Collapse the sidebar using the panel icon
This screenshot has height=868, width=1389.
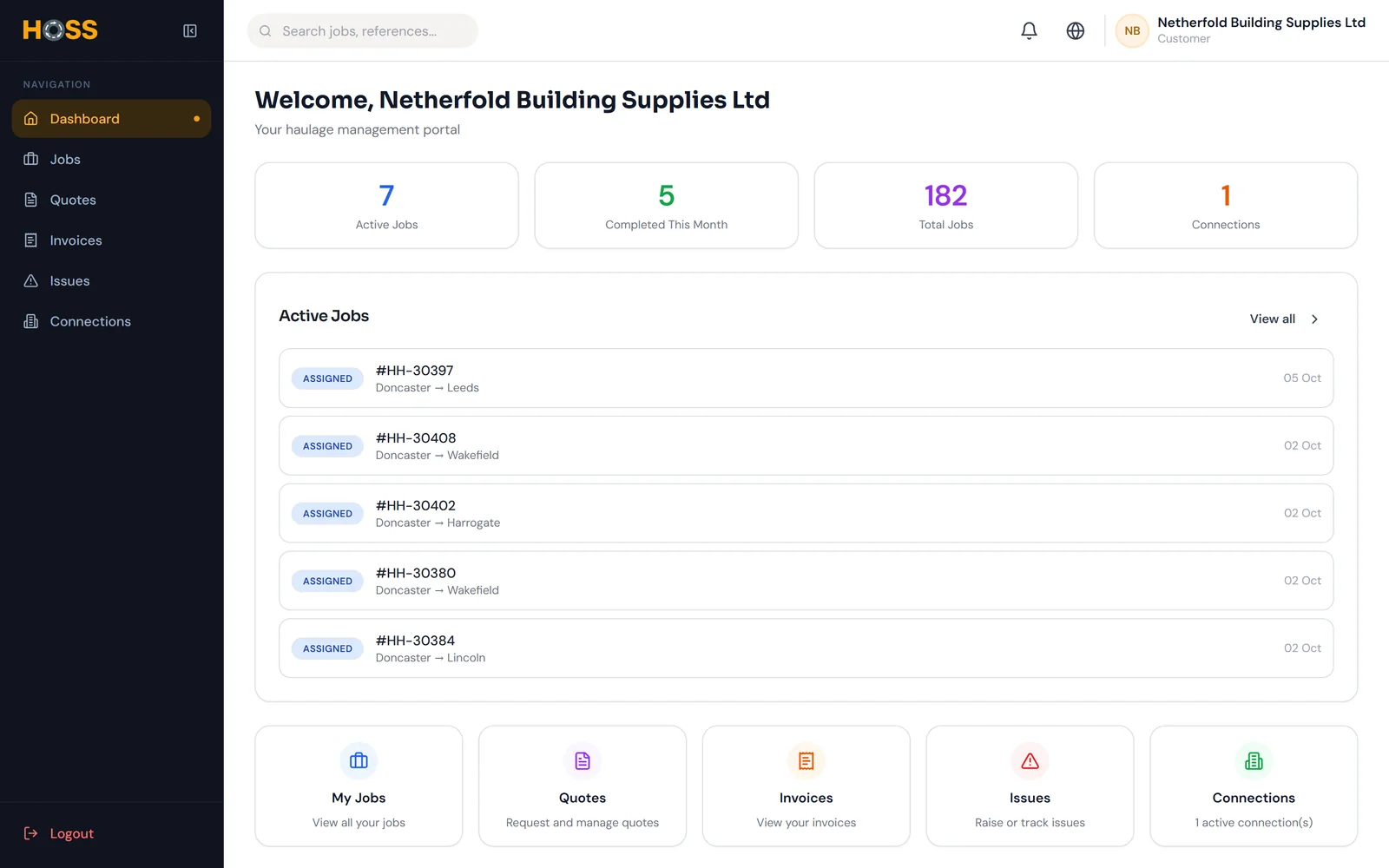(190, 31)
